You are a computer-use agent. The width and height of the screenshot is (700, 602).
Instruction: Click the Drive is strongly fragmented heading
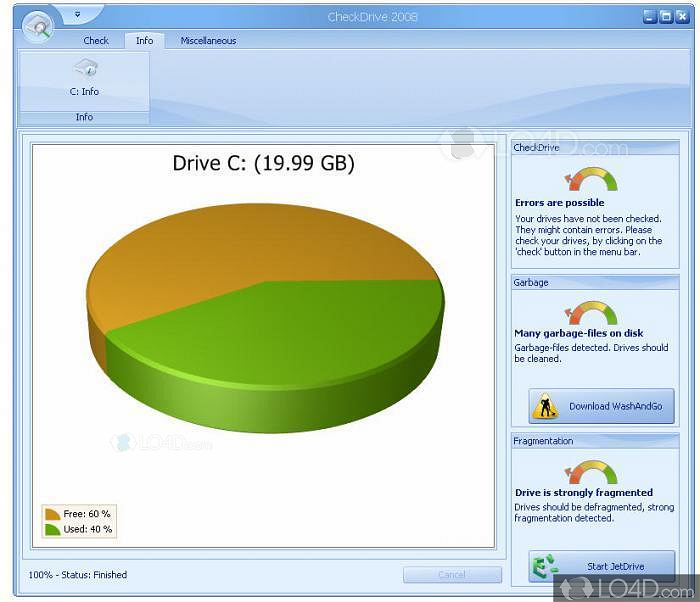584,493
